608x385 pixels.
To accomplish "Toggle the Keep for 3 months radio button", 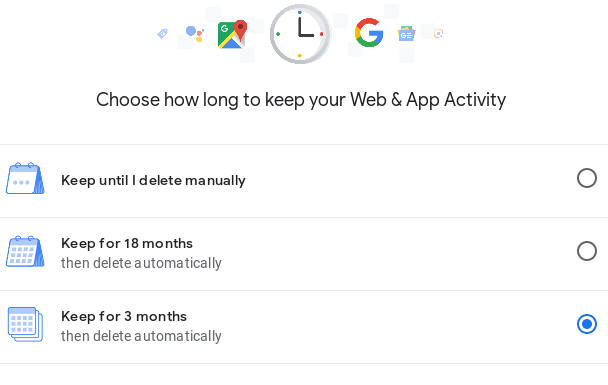I will (x=587, y=324).
